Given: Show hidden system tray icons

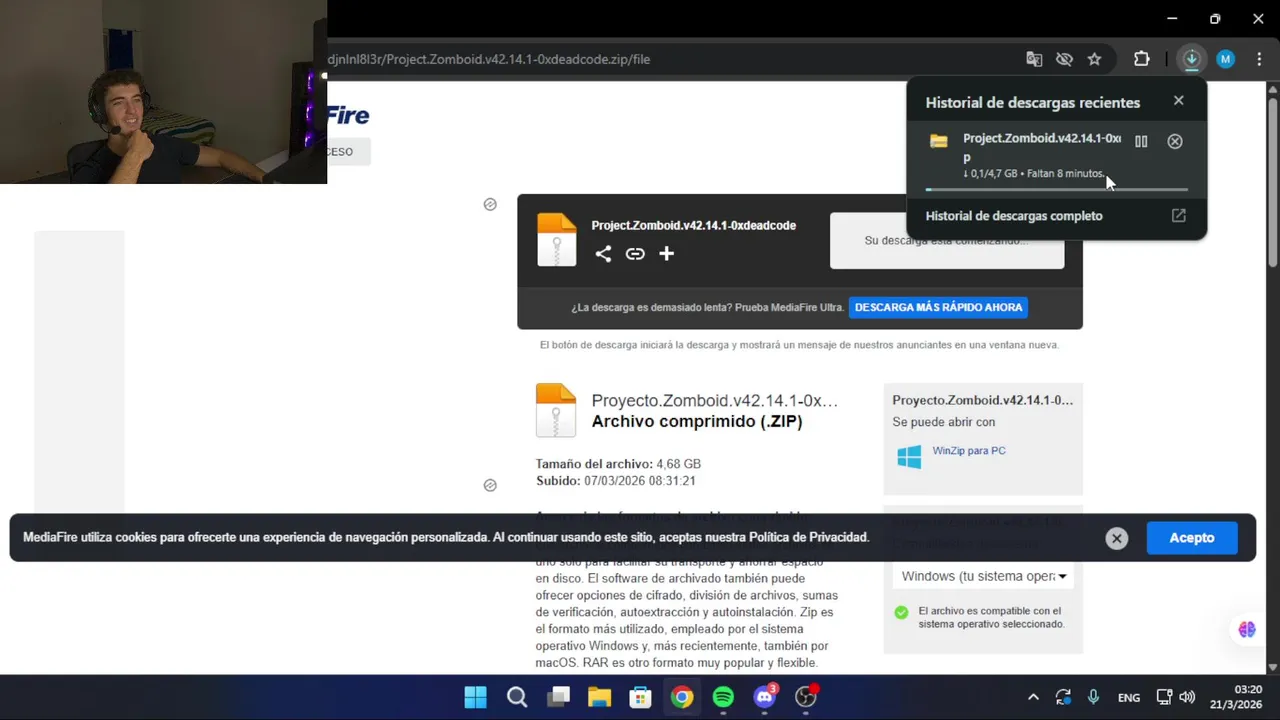Looking at the screenshot, I should 1033,697.
